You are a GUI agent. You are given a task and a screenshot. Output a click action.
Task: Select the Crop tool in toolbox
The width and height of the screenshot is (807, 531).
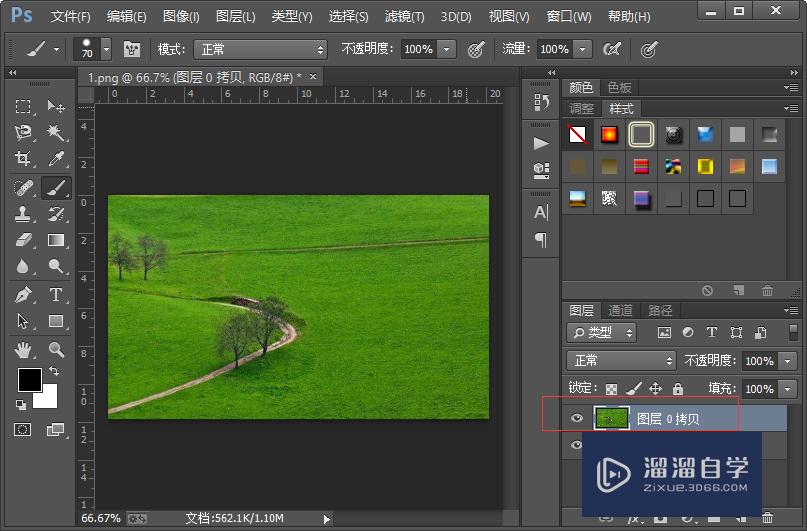[23, 159]
